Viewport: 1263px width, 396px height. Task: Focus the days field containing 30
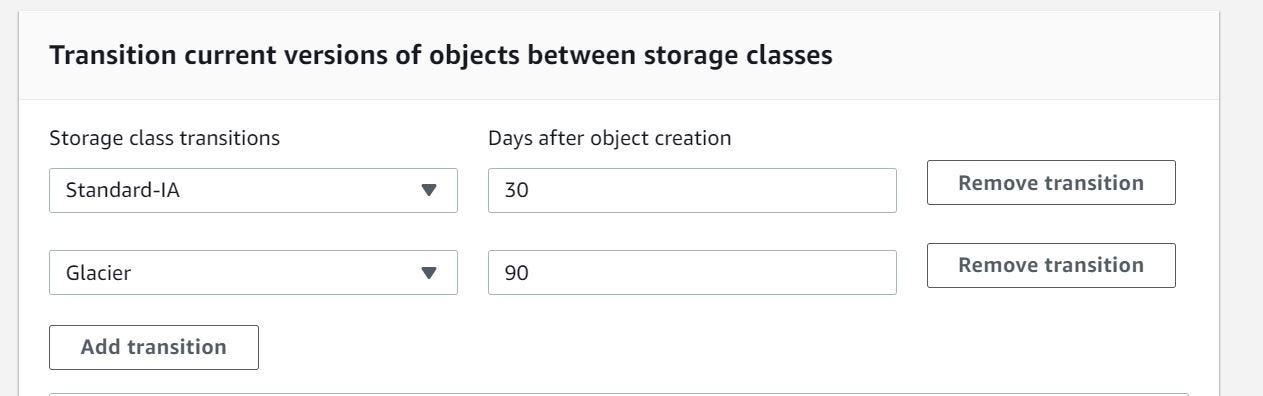pyautogui.click(x=692, y=190)
